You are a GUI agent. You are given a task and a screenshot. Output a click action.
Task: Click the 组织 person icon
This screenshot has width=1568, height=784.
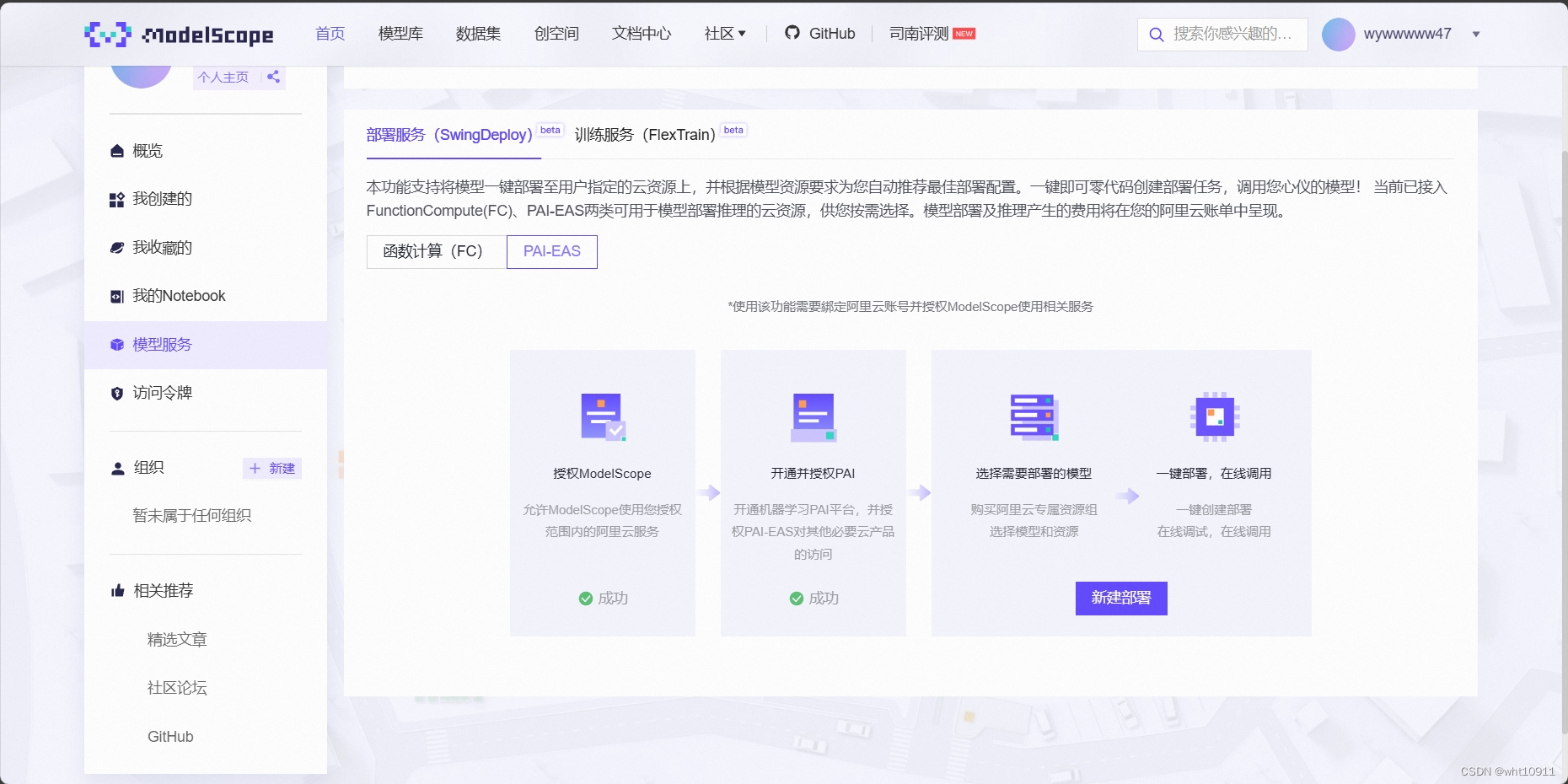point(118,469)
